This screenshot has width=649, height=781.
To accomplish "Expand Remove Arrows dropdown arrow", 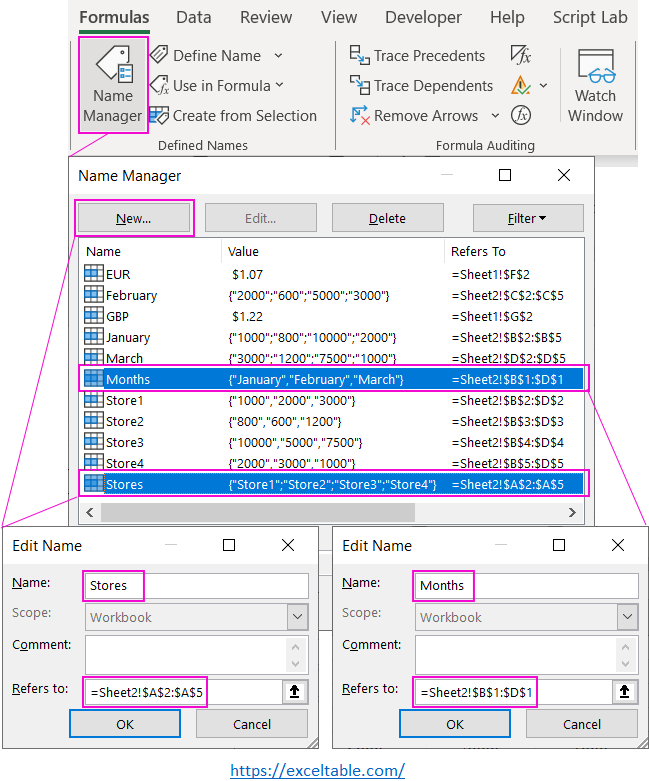I will pyautogui.click(x=495, y=116).
